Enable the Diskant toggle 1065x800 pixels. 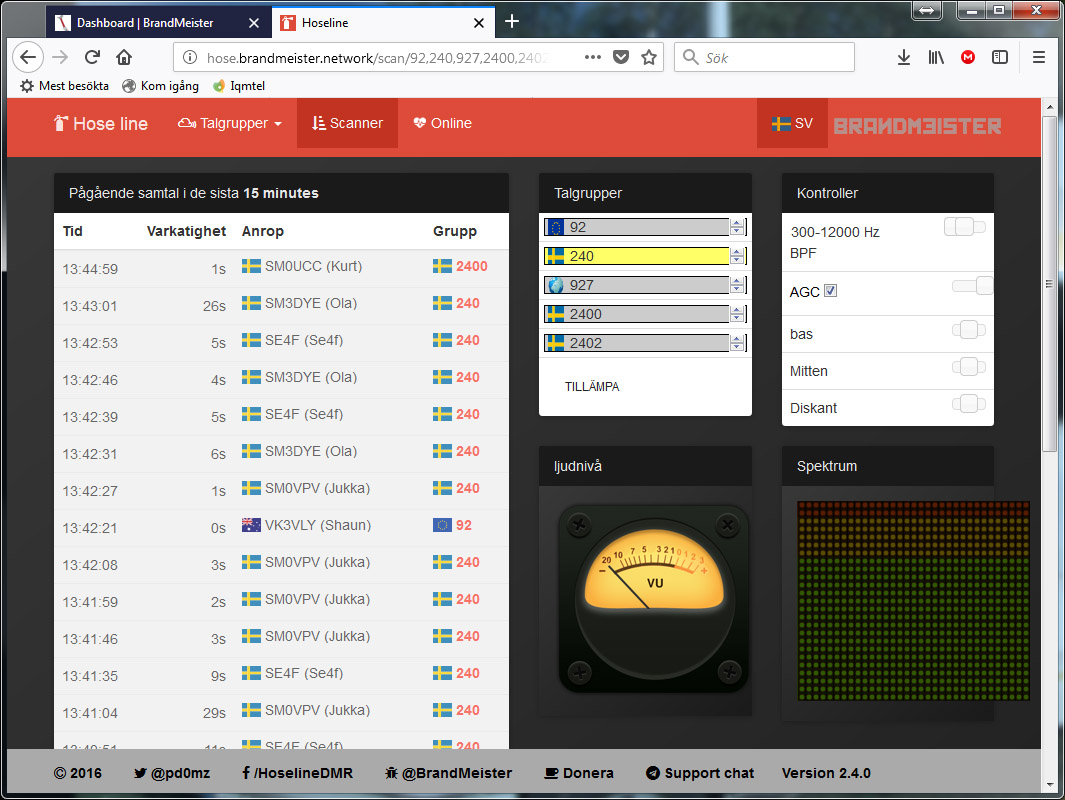click(x=968, y=404)
